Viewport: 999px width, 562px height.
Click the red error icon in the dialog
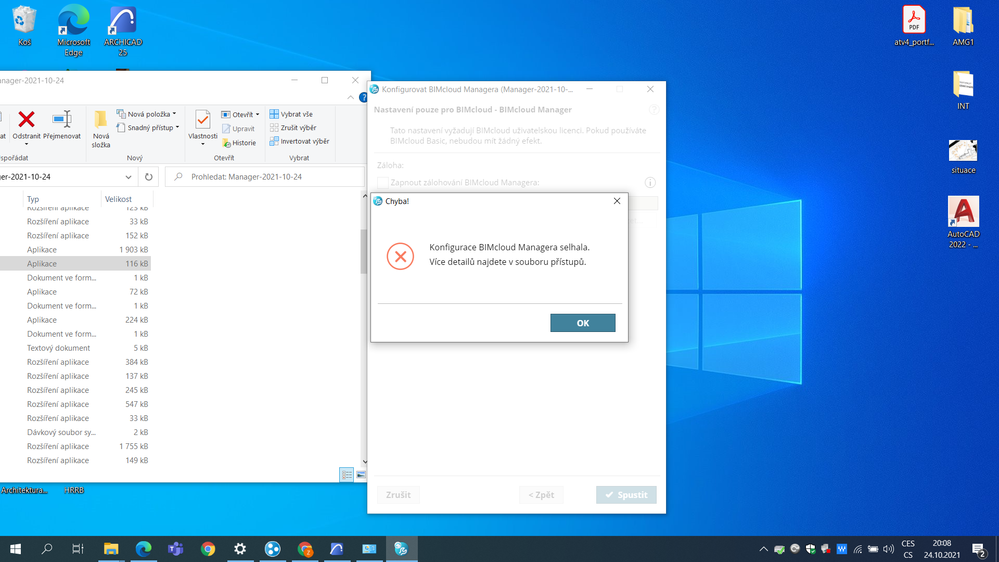pyautogui.click(x=400, y=256)
